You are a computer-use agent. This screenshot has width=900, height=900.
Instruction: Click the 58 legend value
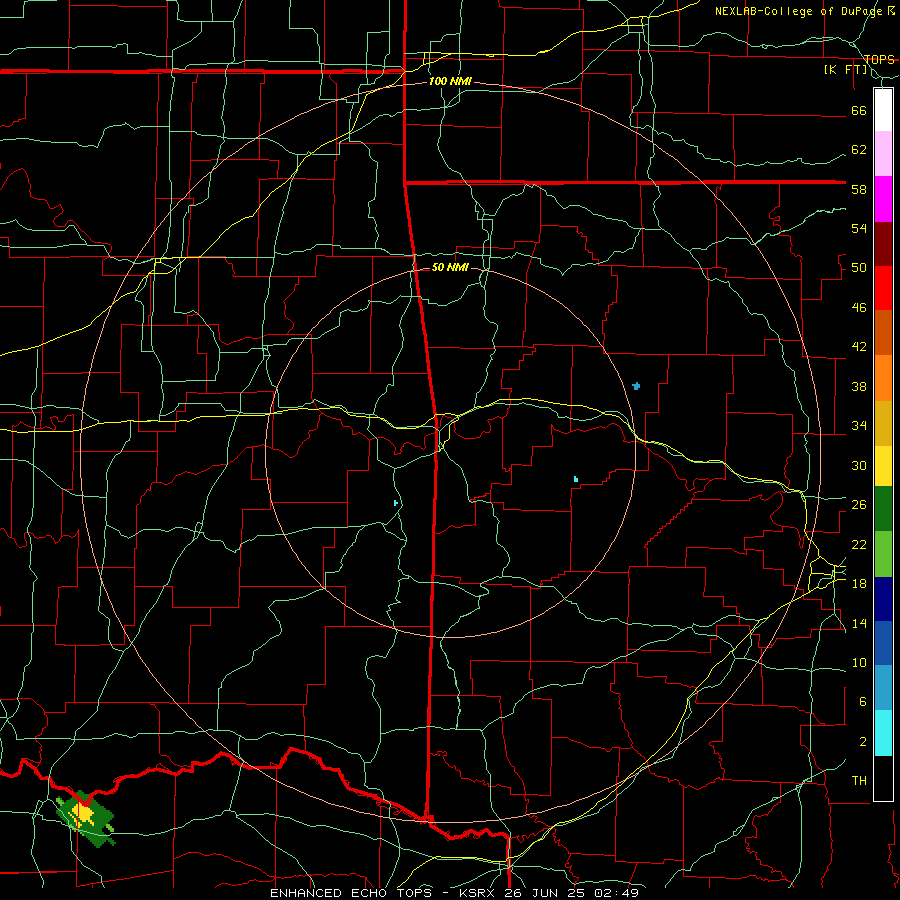[859, 189]
